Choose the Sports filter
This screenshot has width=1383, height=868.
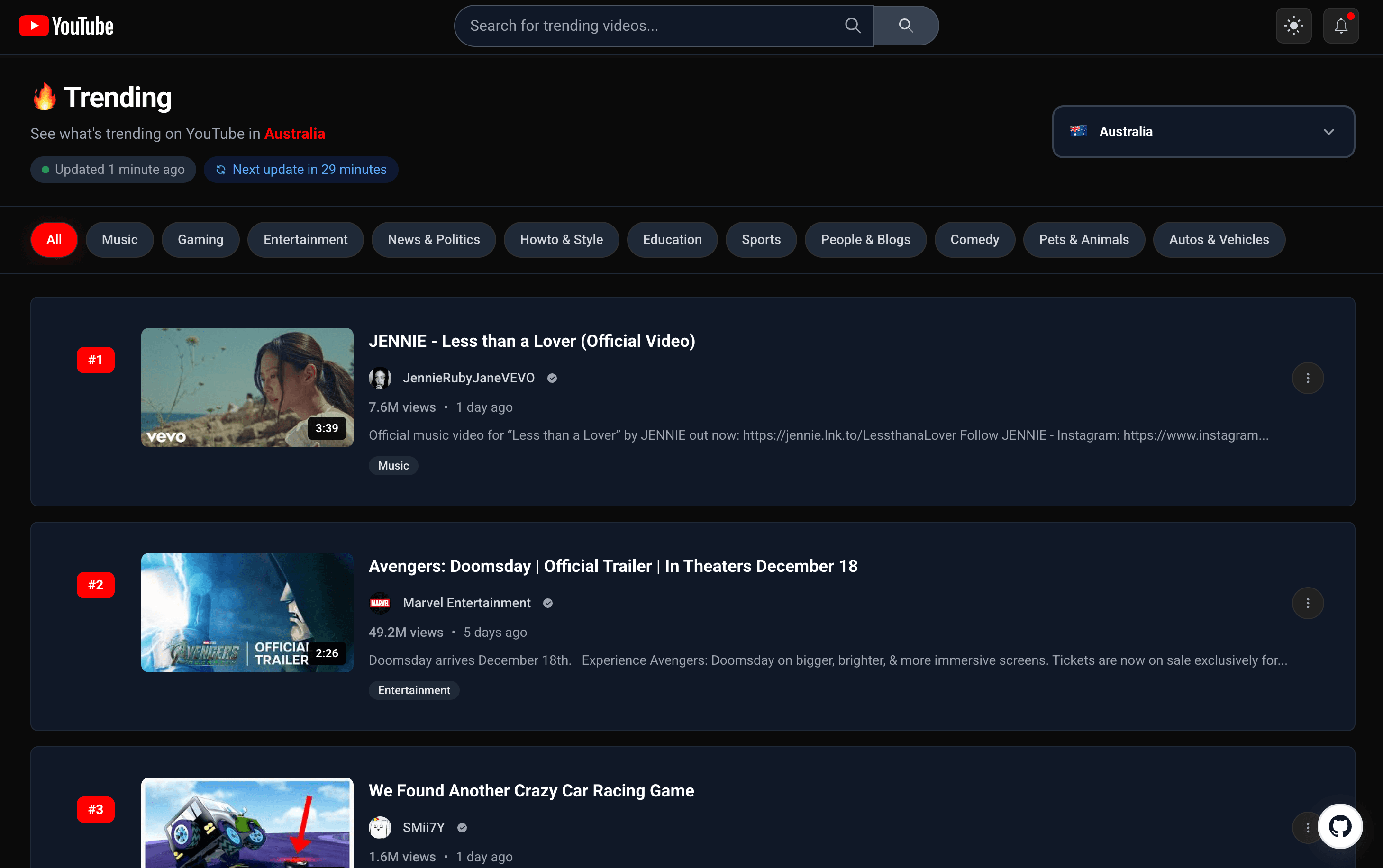pyautogui.click(x=761, y=239)
